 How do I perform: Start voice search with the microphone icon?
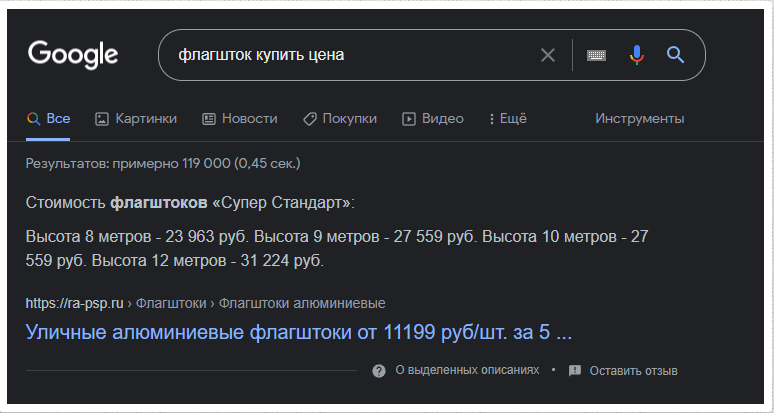coord(637,55)
